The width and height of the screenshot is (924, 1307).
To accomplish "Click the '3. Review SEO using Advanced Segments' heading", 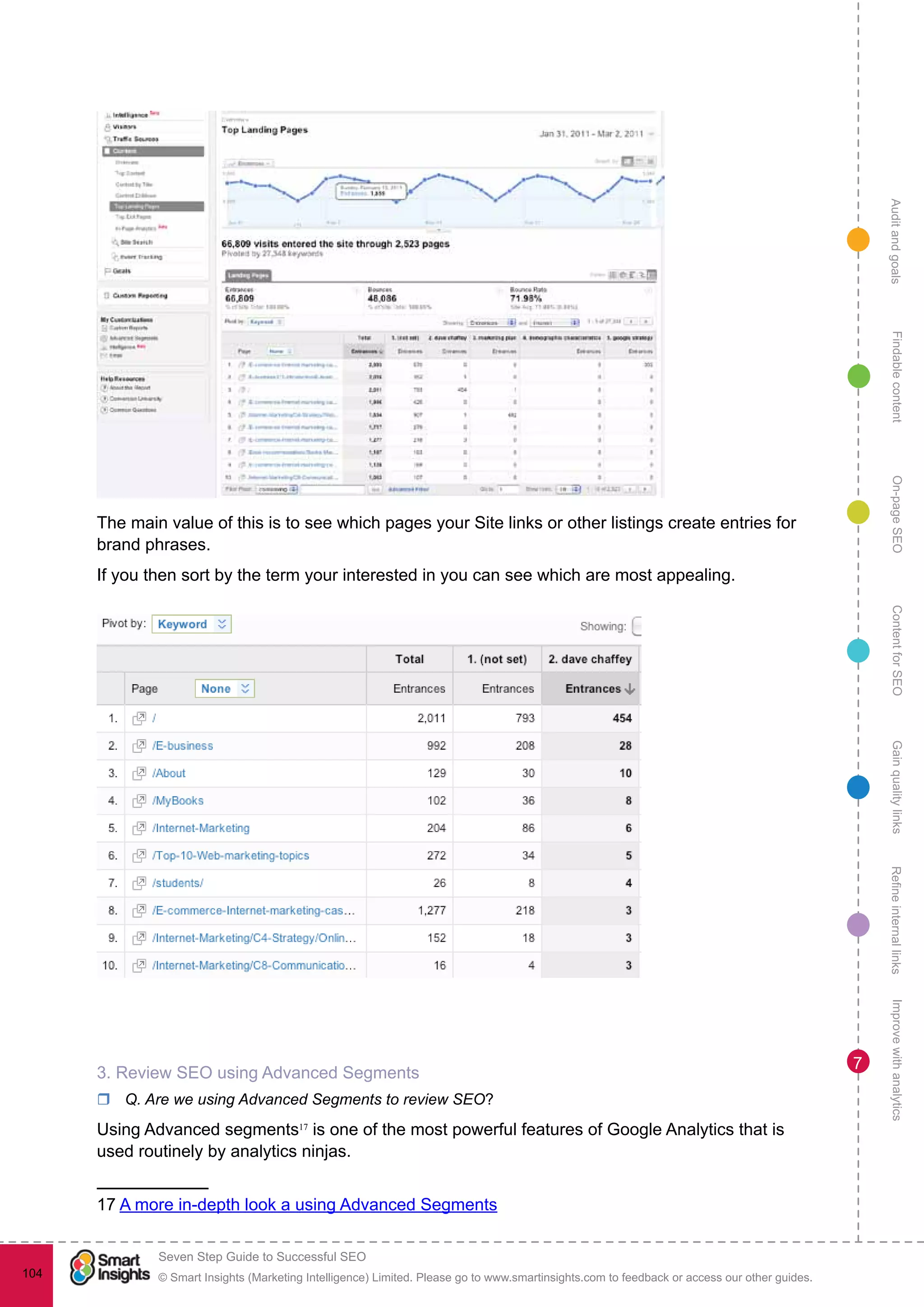I will (258, 1072).
